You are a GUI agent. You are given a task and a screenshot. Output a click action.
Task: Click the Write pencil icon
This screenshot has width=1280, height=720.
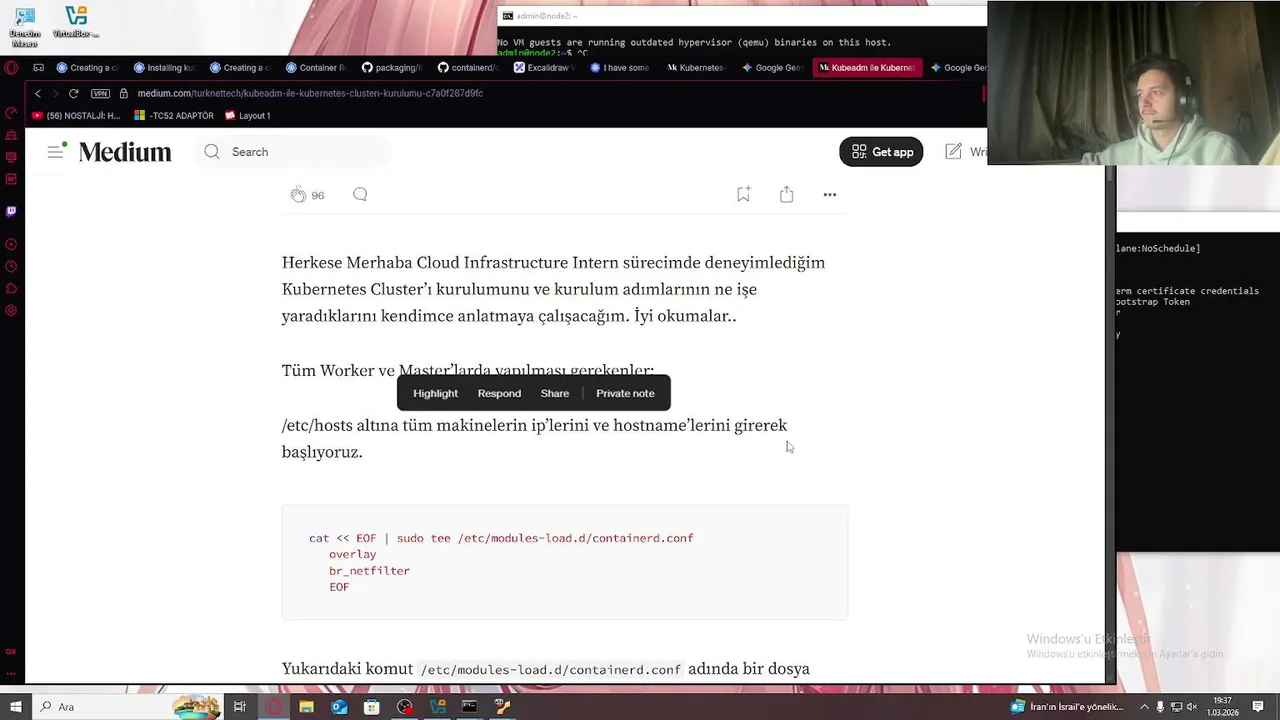(954, 152)
